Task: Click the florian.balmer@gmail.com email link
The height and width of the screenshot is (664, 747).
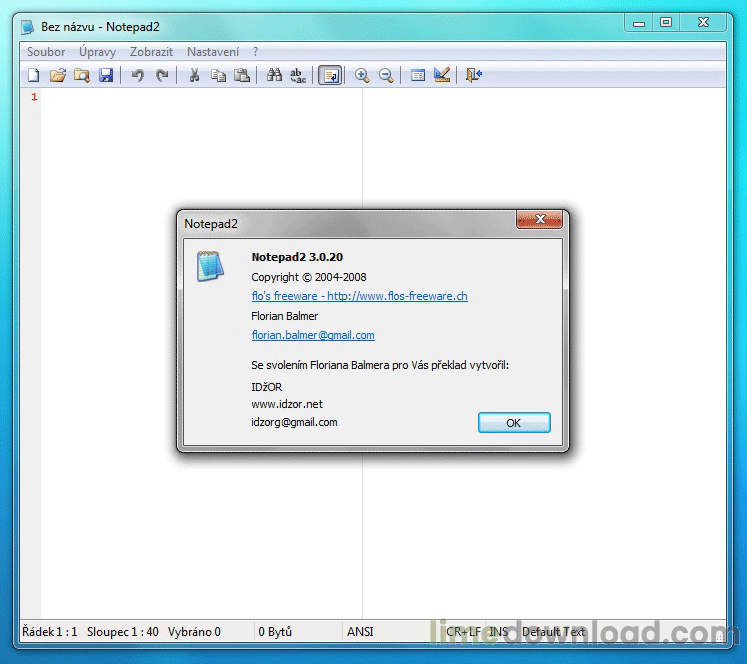Action: click(x=313, y=335)
